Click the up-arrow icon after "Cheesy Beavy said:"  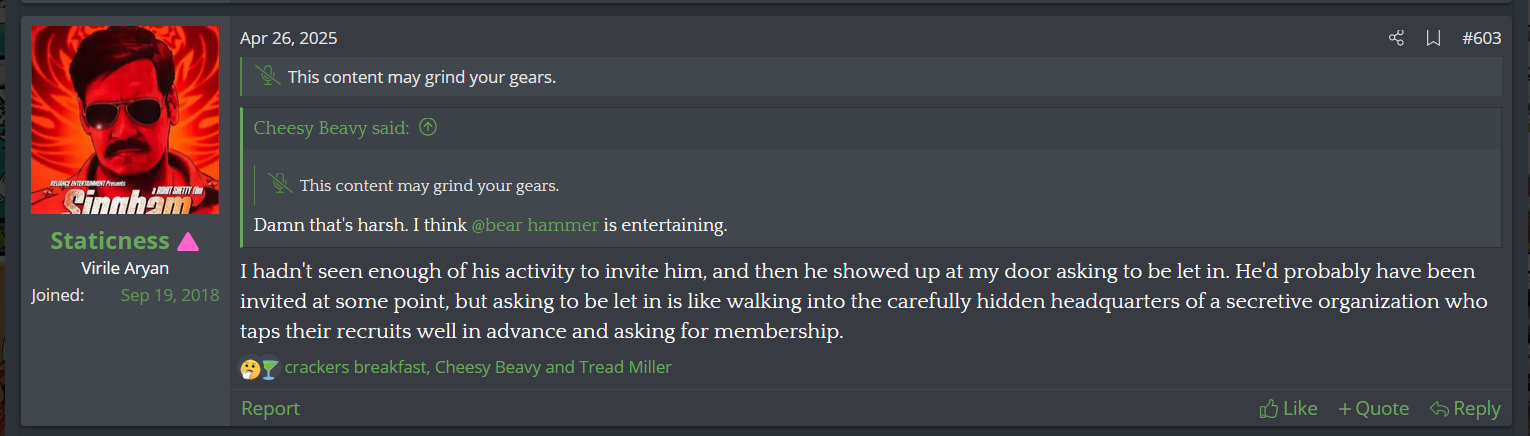428,127
